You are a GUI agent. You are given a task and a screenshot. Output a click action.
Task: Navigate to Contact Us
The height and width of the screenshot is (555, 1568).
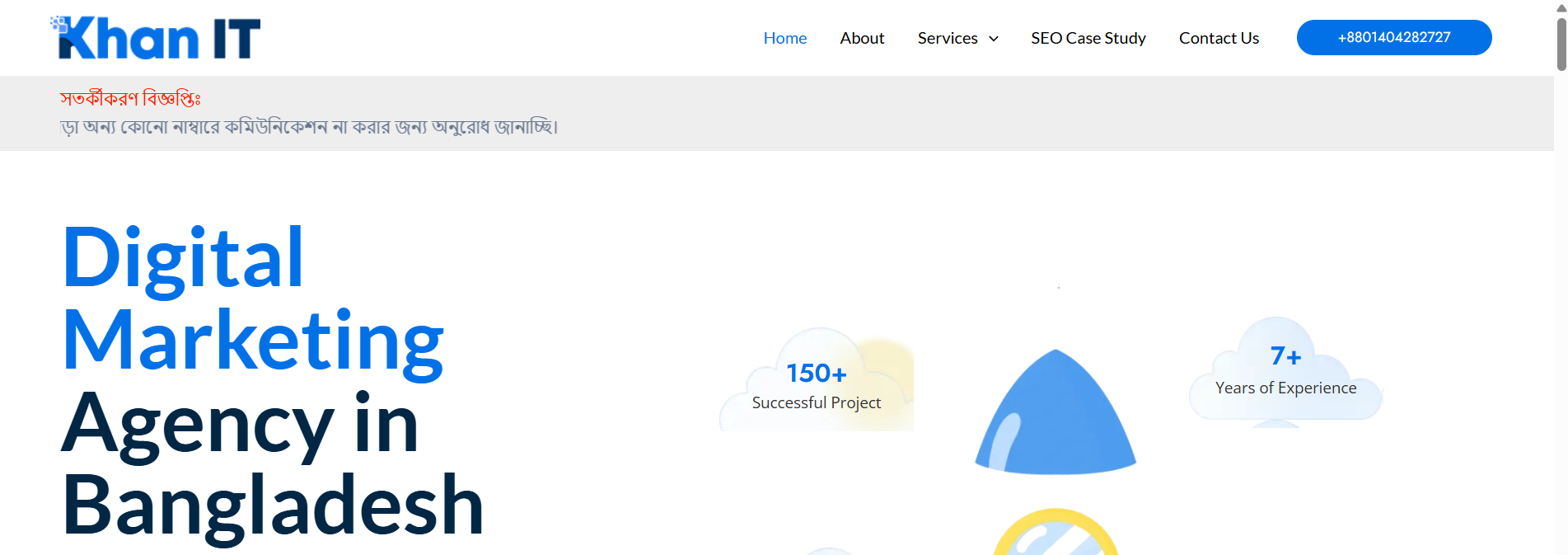(x=1219, y=39)
